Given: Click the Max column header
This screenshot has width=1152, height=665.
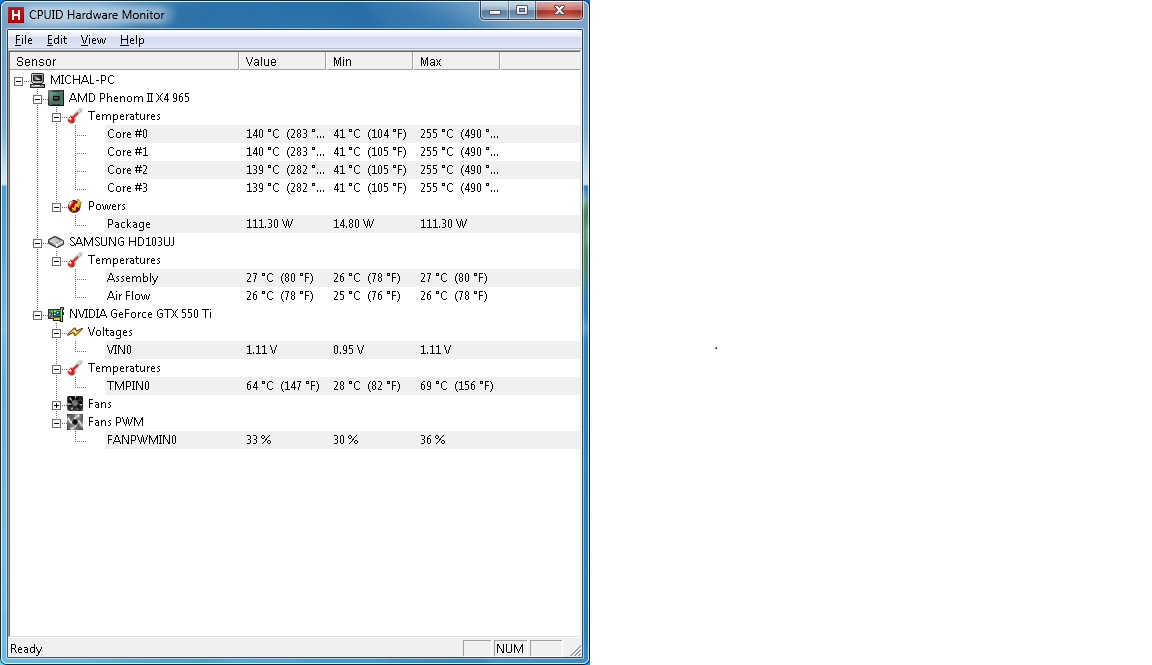Looking at the screenshot, I should pos(456,61).
